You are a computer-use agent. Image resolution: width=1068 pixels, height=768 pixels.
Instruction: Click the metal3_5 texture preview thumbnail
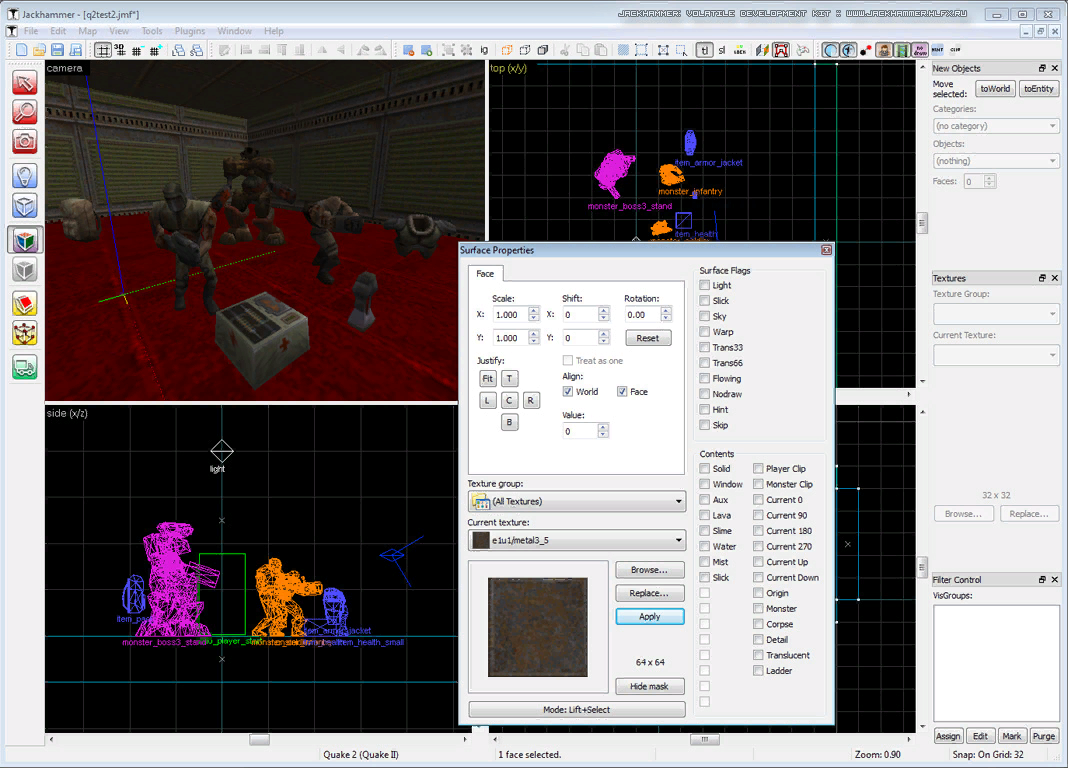[537, 627]
